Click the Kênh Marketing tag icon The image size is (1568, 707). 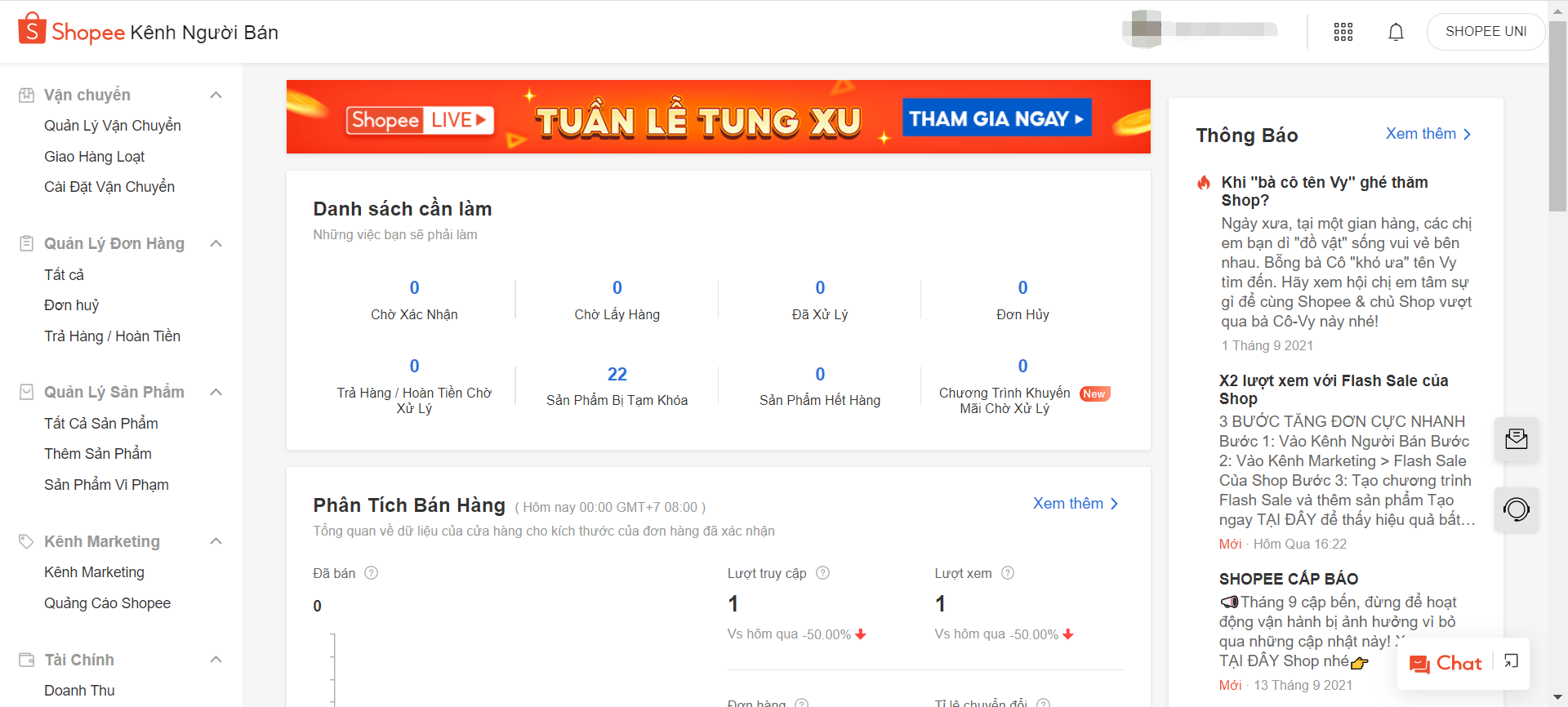point(27,541)
